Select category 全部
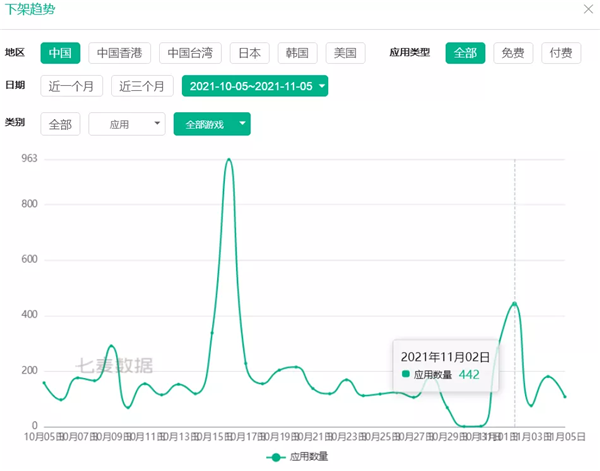The height and width of the screenshot is (471, 600). 60,124
